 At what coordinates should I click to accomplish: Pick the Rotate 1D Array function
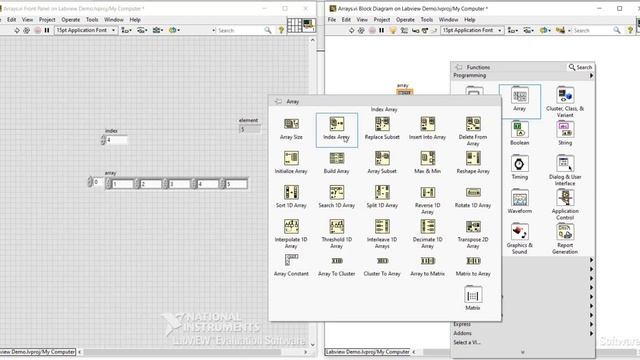tap(473, 197)
